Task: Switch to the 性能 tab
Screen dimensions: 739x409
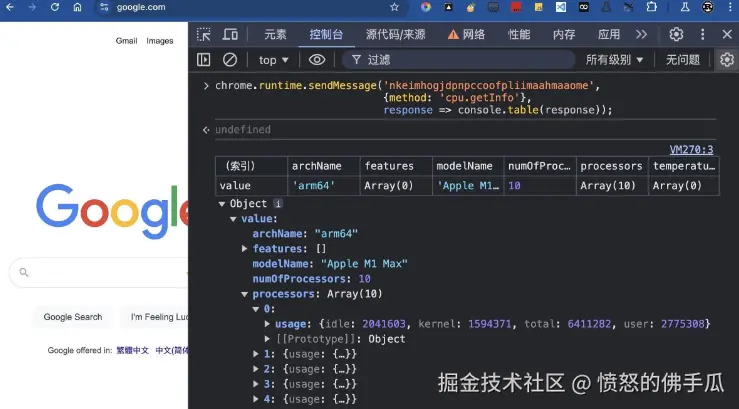Action: 519,34
